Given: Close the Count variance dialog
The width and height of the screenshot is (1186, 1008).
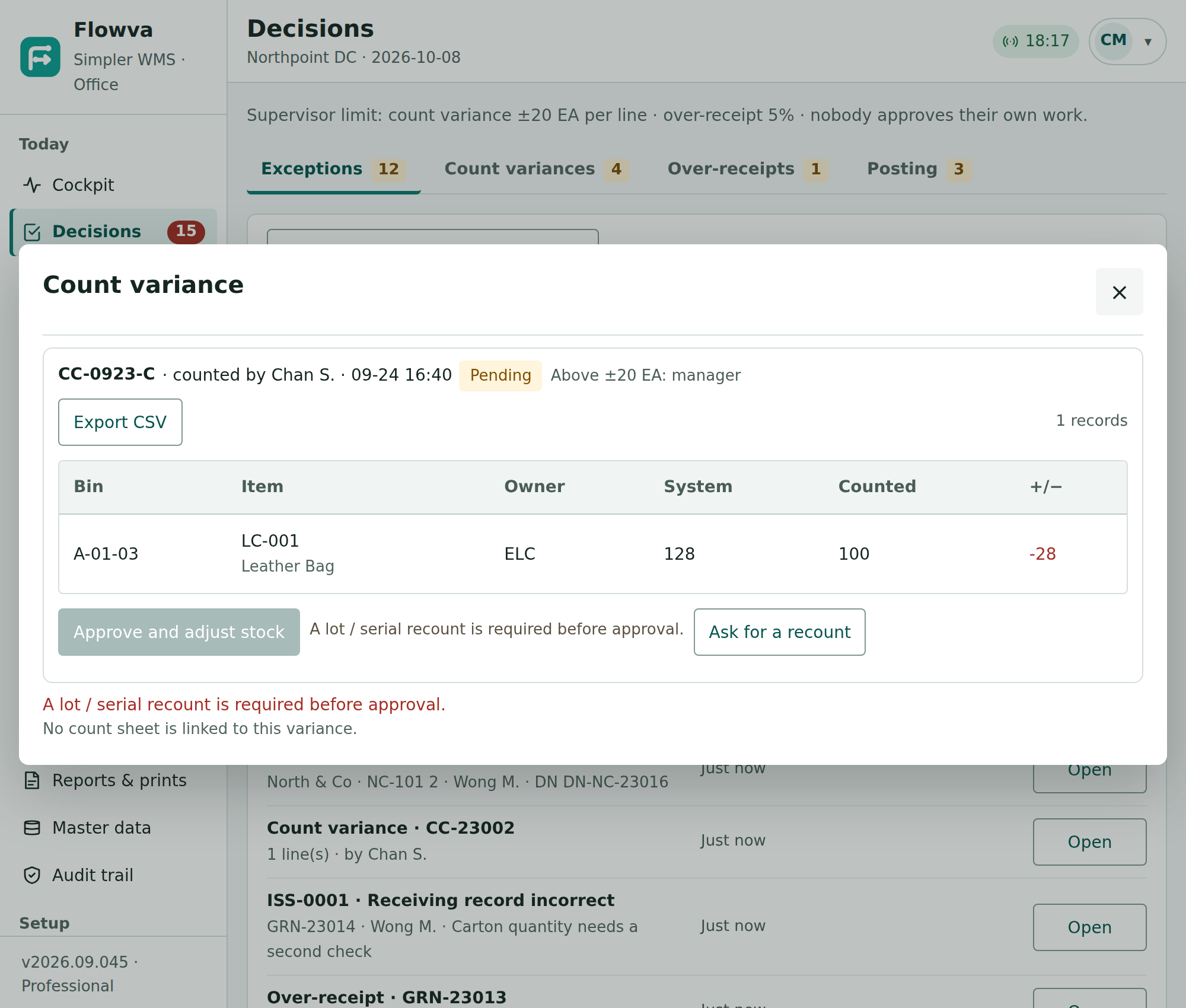Looking at the screenshot, I should point(1119,292).
